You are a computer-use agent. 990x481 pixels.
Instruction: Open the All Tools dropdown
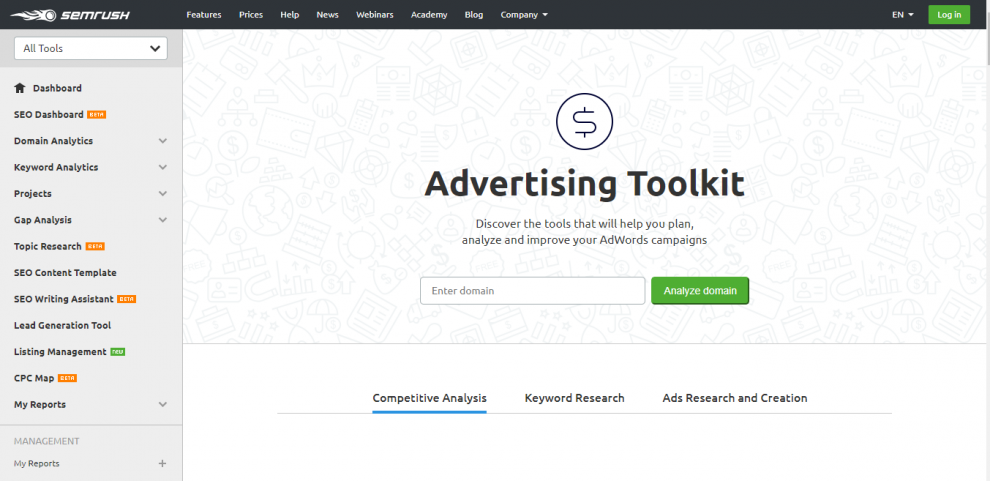pos(91,48)
